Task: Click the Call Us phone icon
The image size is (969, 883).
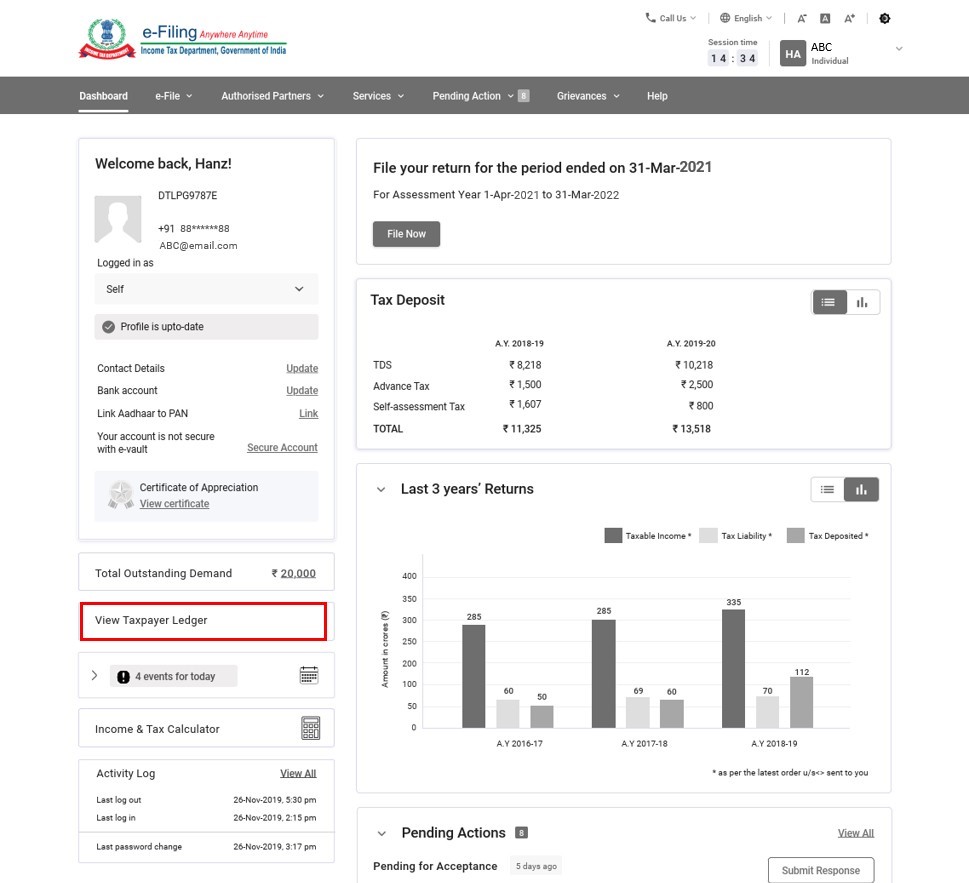Action: (x=651, y=18)
